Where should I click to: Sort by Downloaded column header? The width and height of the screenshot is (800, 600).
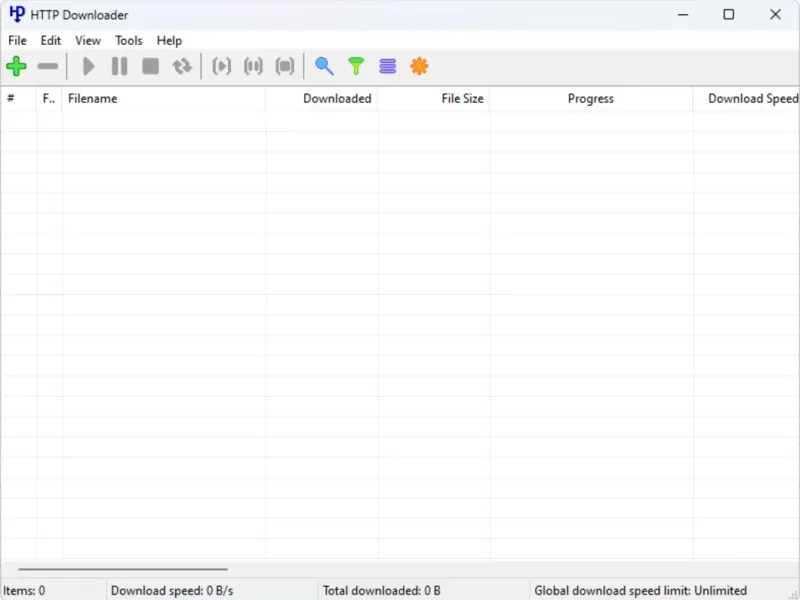click(x=321, y=98)
